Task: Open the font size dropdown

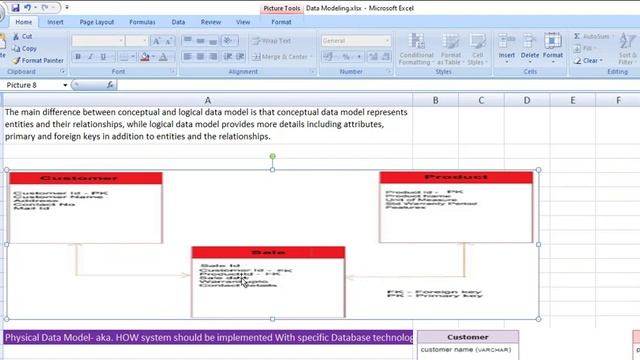Action: (144, 41)
